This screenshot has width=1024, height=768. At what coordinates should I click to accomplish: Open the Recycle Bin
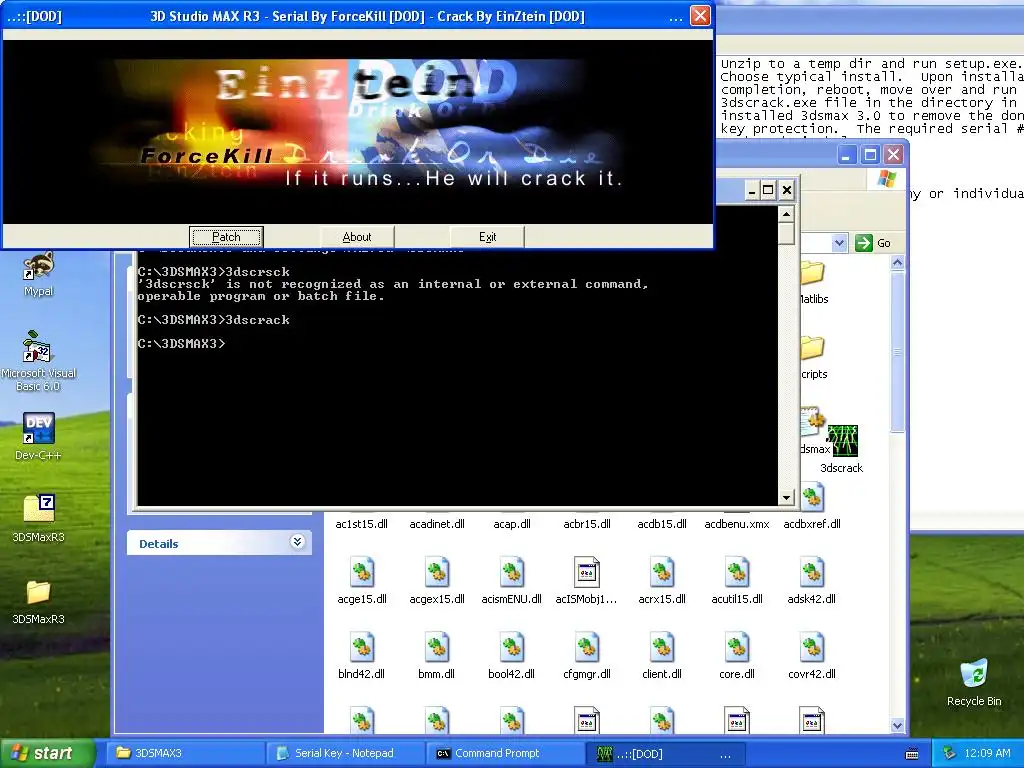(974, 682)
